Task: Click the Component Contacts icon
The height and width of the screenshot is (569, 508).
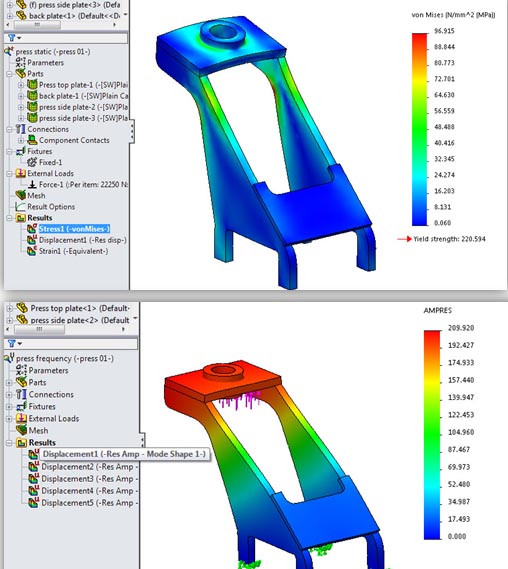Action: 32,140
